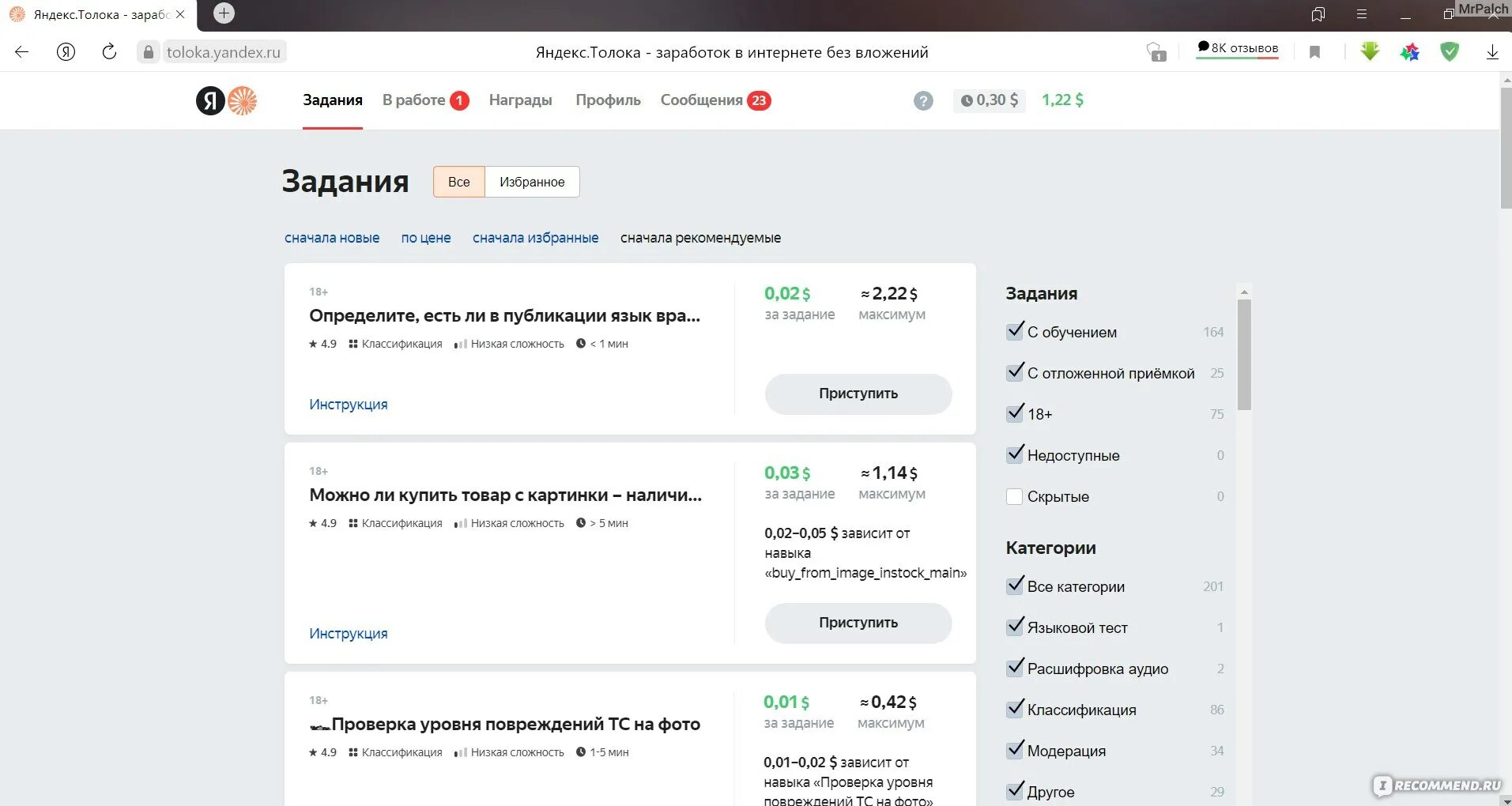Switch to the Задания tab
This screenshot has height=806, width=1512.
tap(333, 100)
